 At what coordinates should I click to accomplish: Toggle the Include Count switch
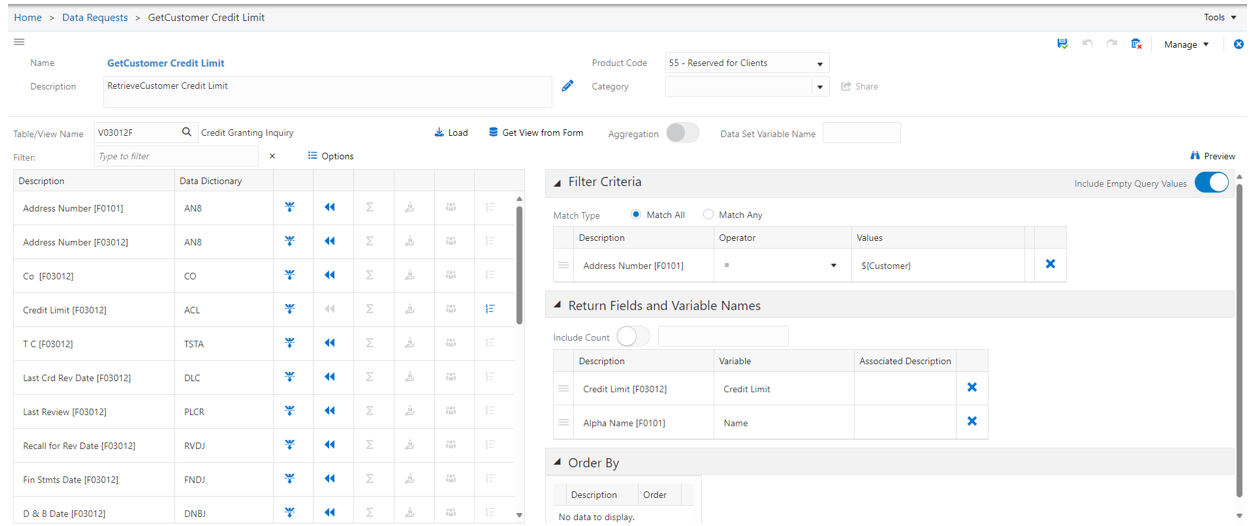(634, 337)
